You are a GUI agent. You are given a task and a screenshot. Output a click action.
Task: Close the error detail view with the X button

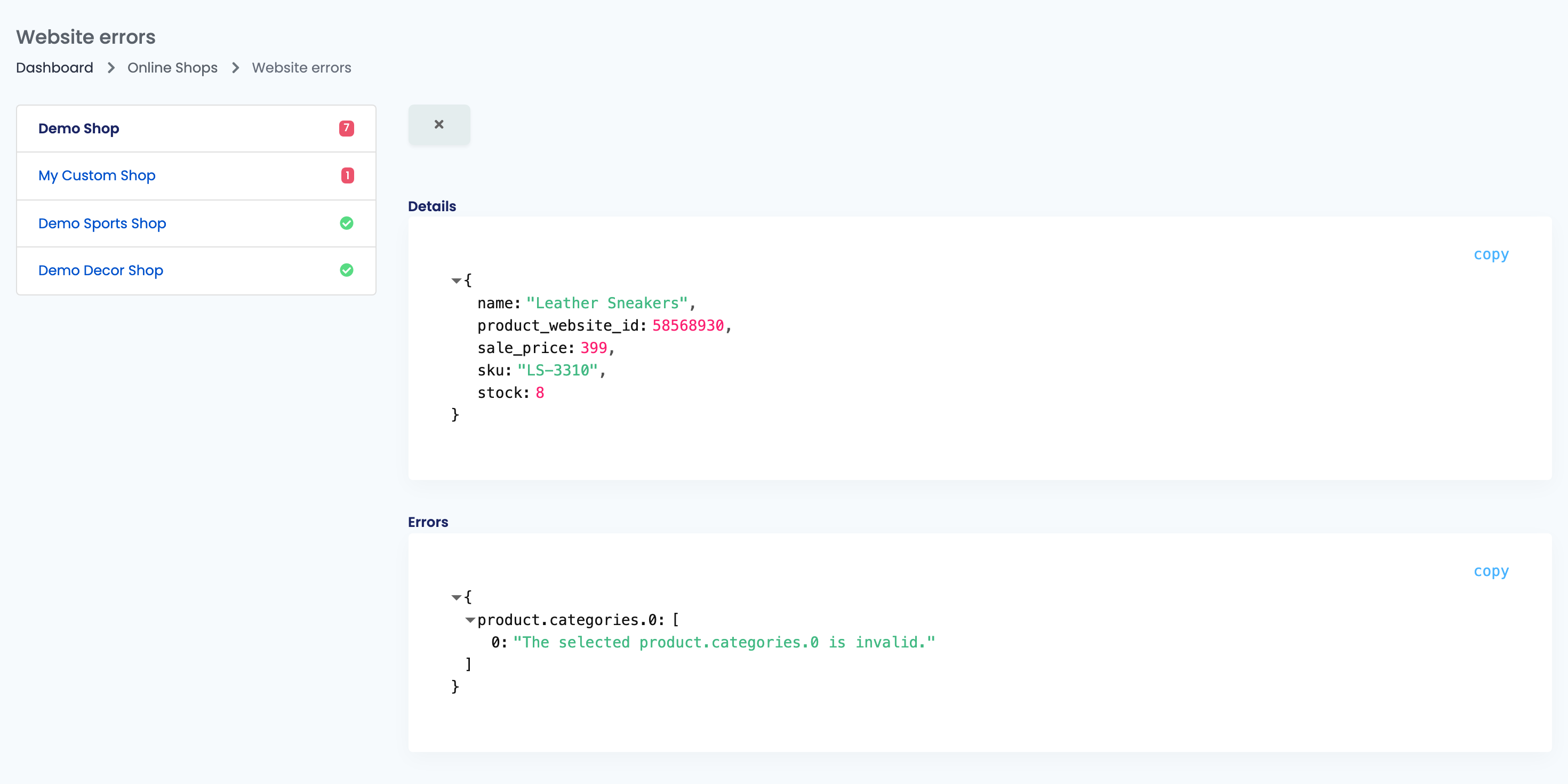click(439, 125)
